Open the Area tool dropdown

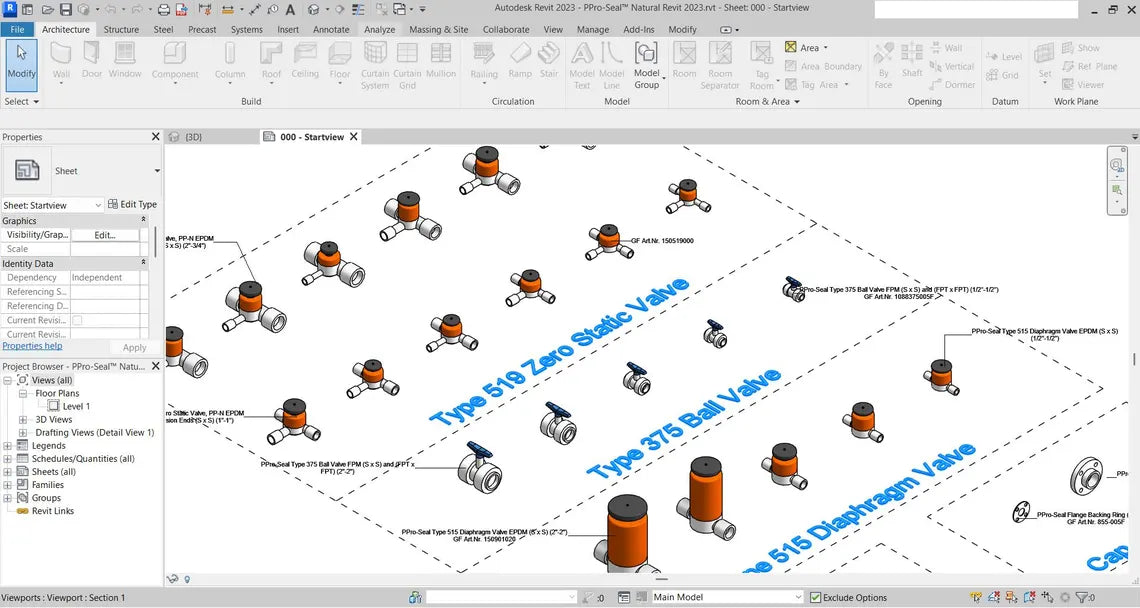pyautogui.click(x=825, y=48)
